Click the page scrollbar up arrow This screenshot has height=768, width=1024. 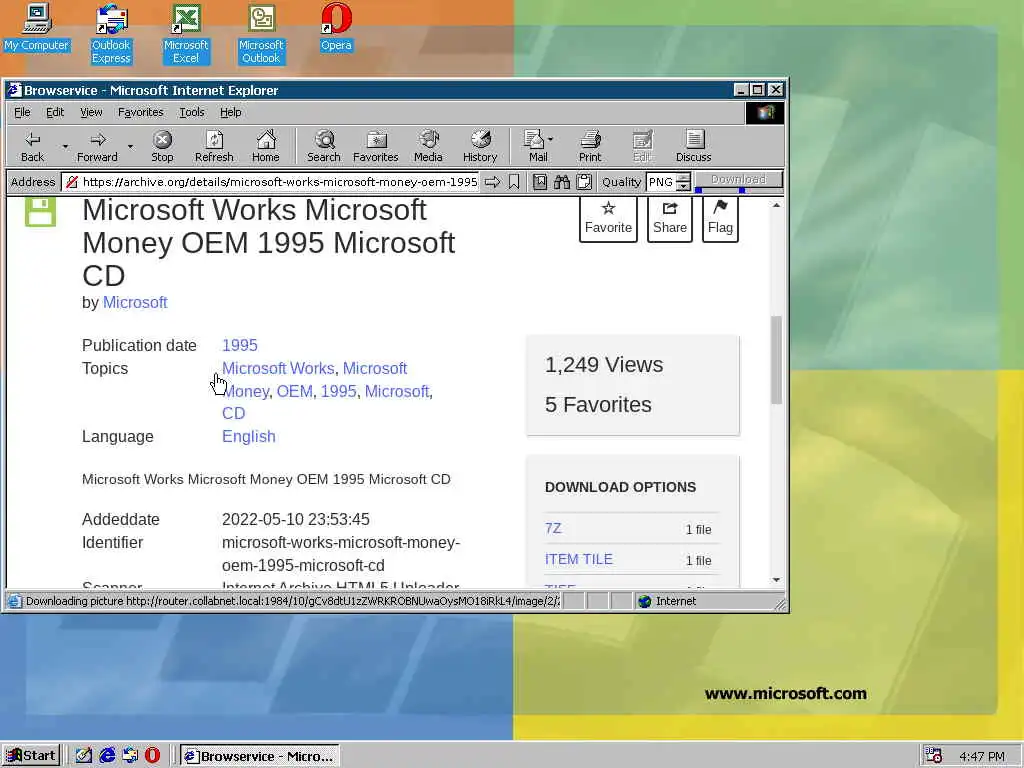click(776, 206)
